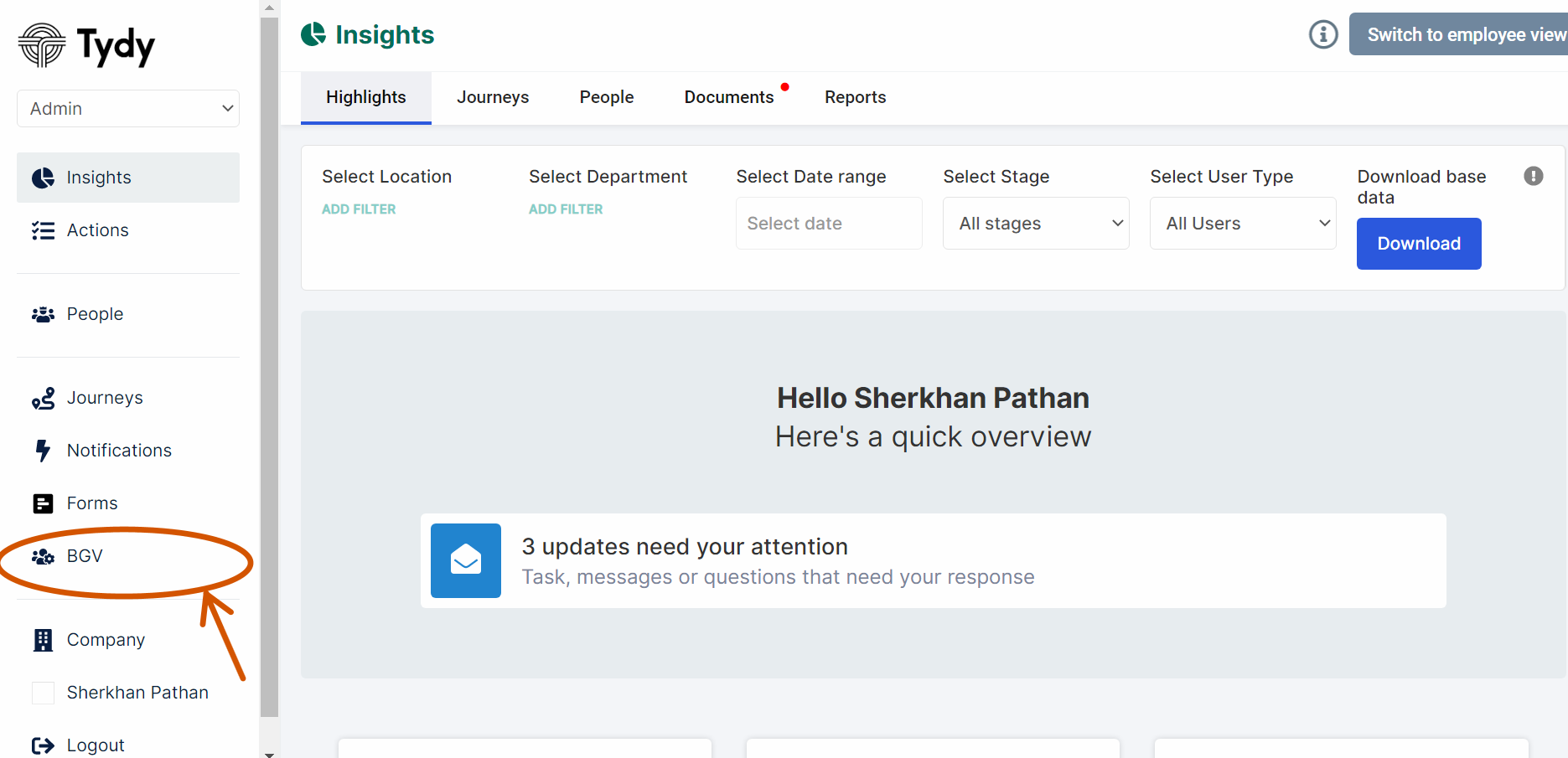
Task: Click the blue envelope updates icon
Action: pos(466,560)
